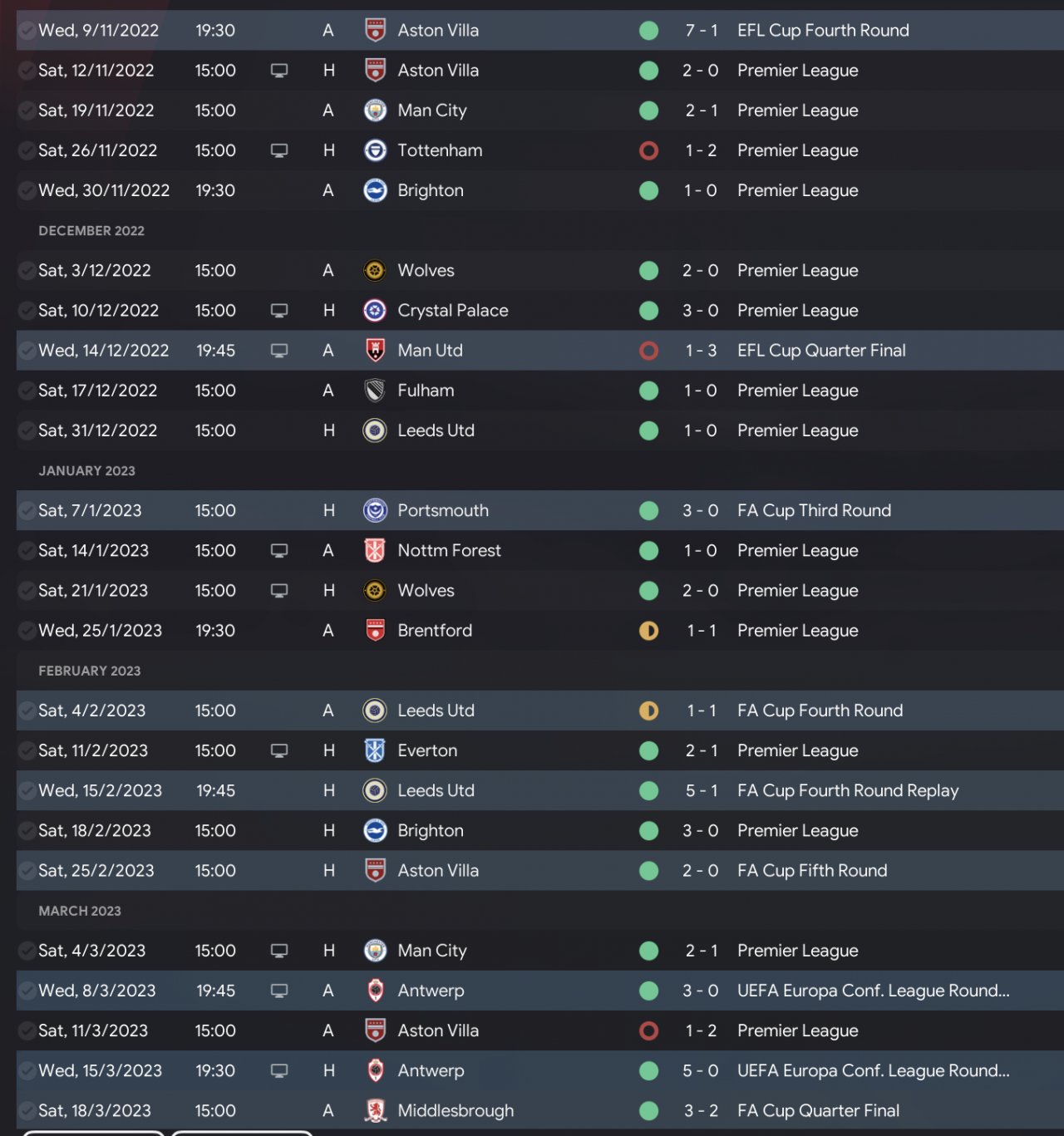Click the Middlesbrough club crest
The image size is (1064, 1136).
point(375,1110)
